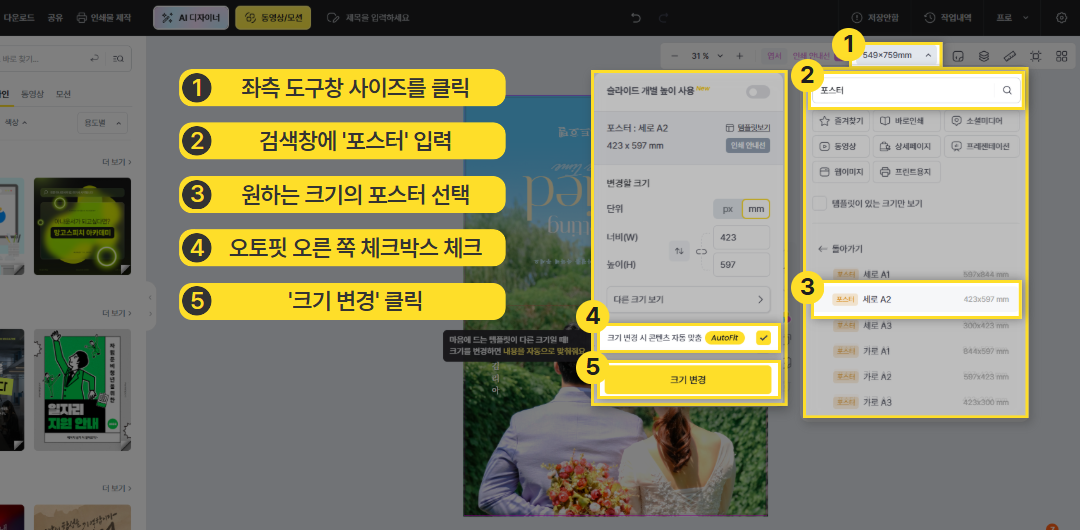Check the AutoFit content checkbox
This screenshot has width=1080, height=530.
click(762, 338)
